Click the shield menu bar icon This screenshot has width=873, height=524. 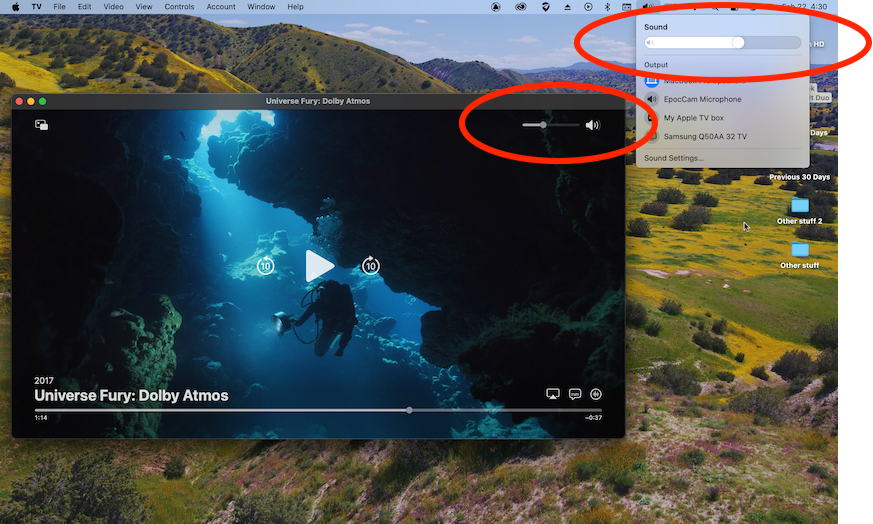[546, 7]
